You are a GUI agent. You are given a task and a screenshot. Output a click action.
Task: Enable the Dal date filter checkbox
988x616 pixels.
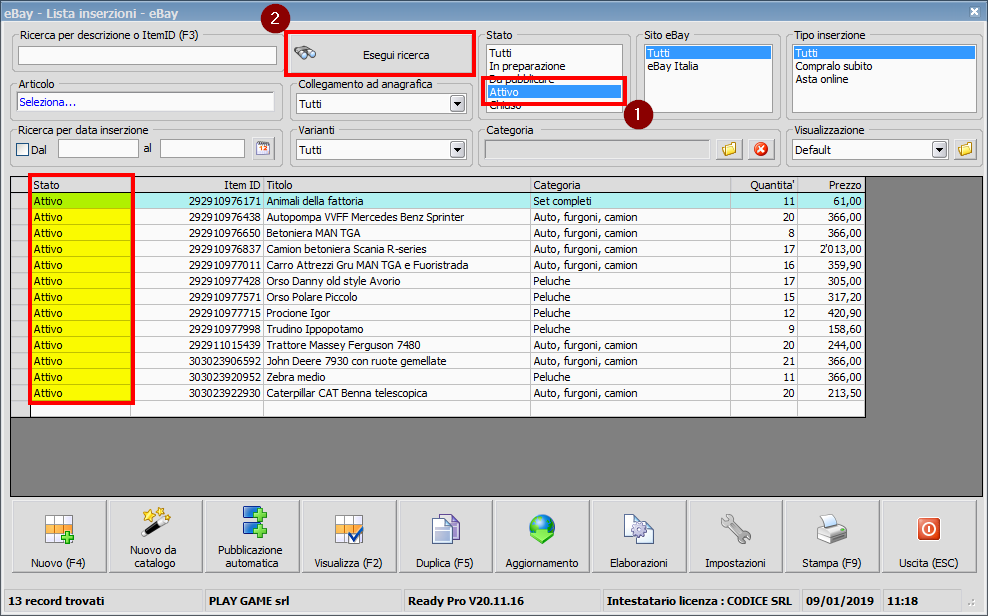23,149
